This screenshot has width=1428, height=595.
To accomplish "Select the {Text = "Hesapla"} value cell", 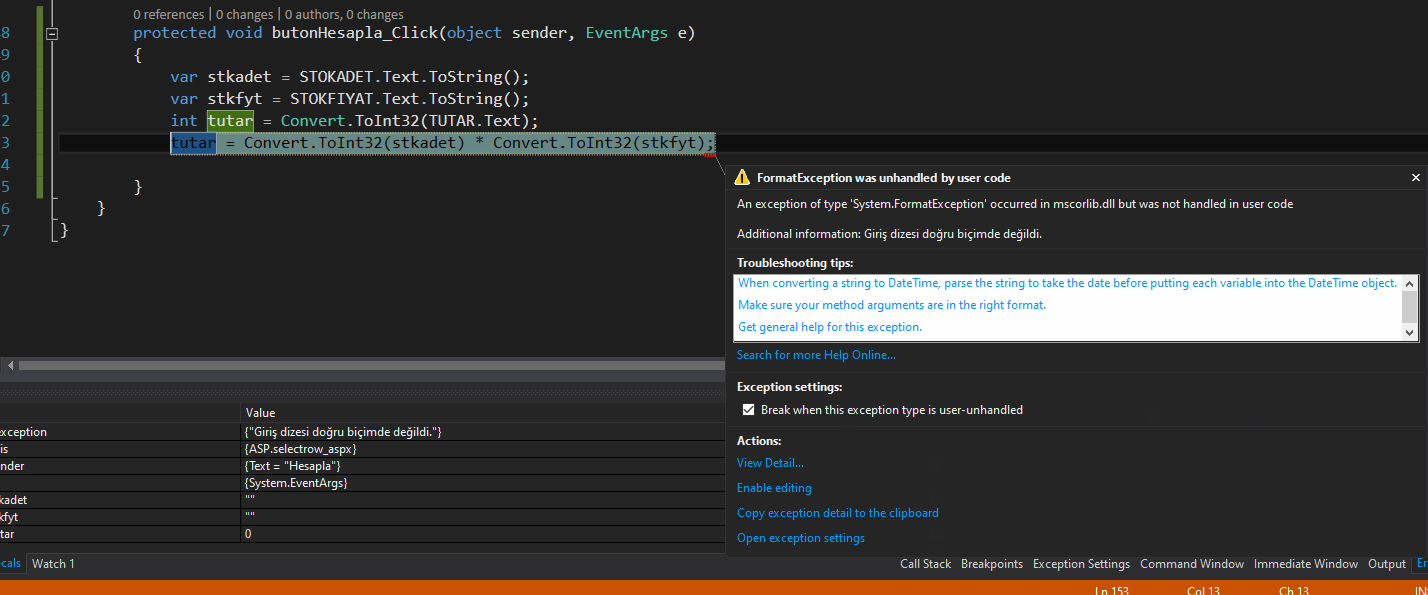I will [482, 466].
